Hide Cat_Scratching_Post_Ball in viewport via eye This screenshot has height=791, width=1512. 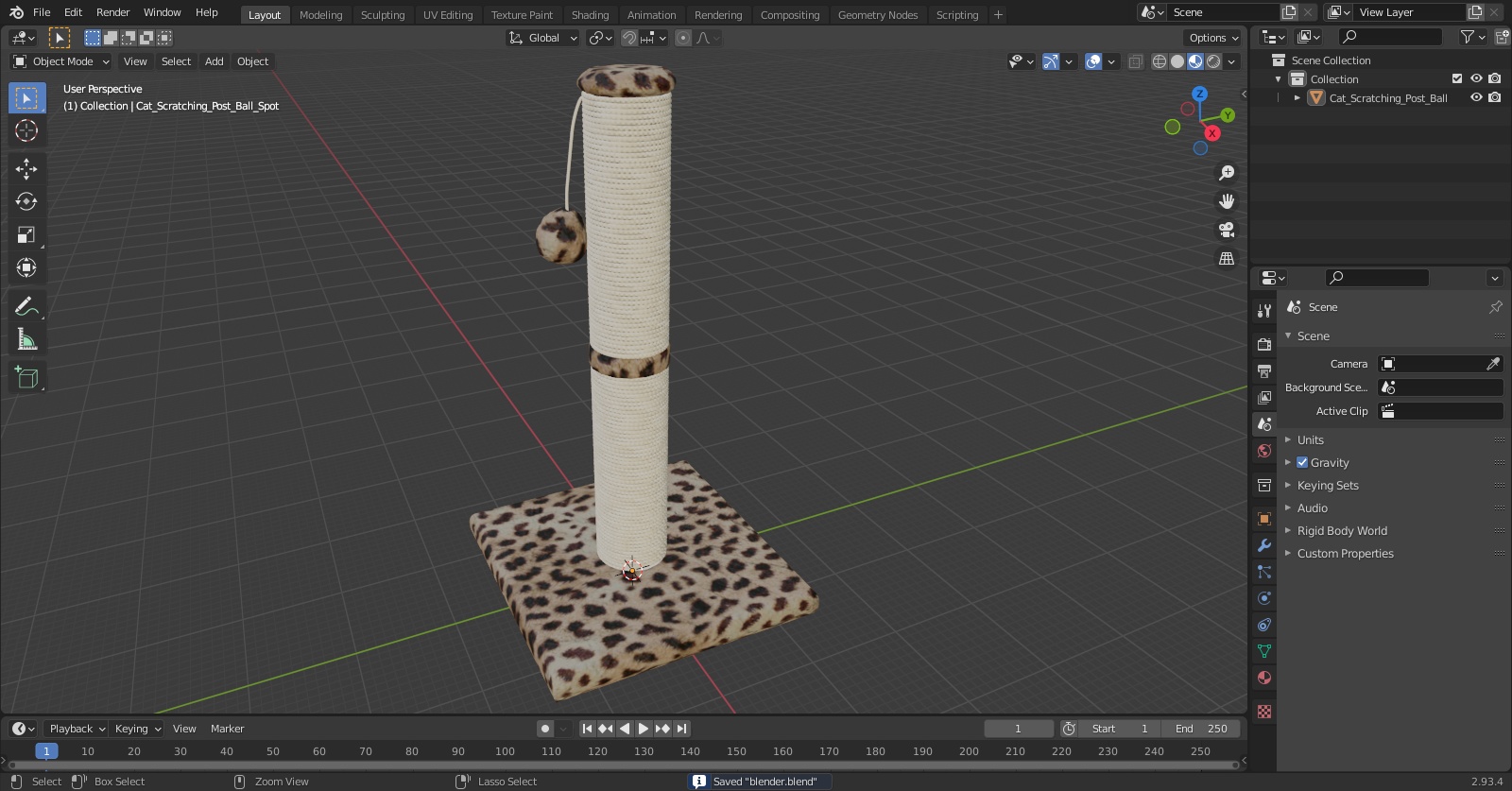coord(1476,97)
